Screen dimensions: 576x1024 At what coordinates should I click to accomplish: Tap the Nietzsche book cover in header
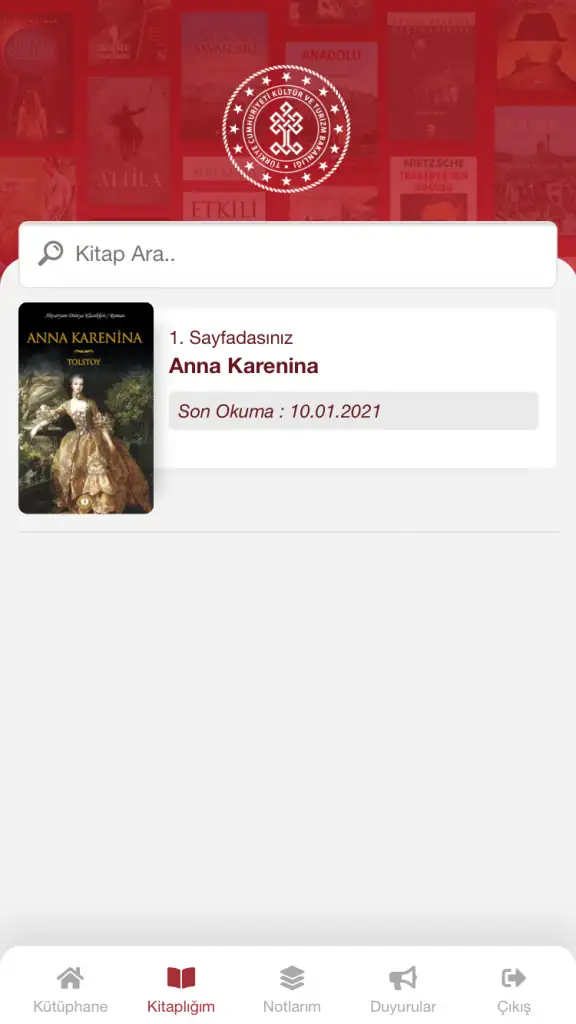434,188
